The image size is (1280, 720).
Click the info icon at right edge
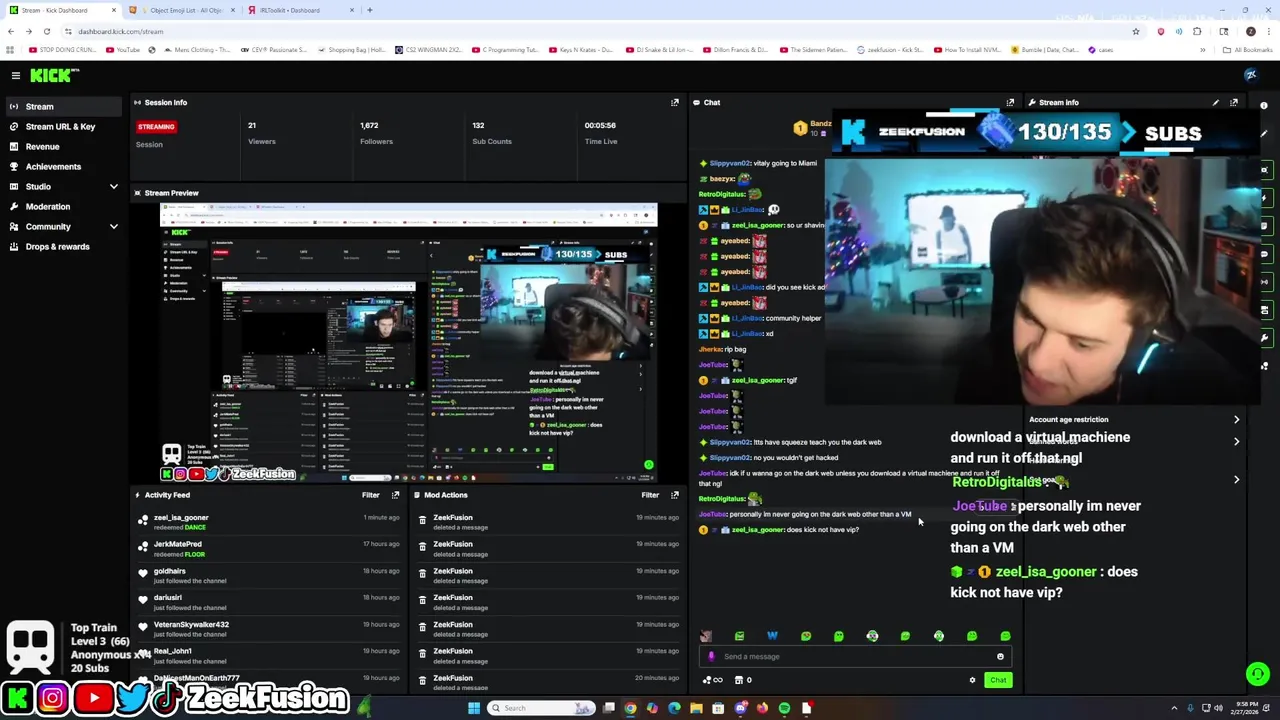coord(1264,106)
